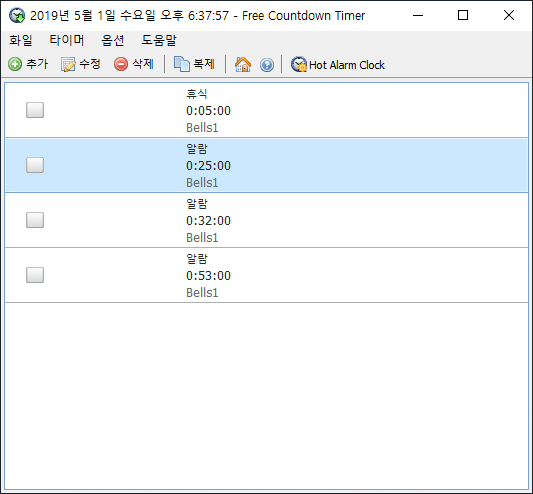This screenshot has width=533, height=494.
Task: Open the home page house icon
Action: tap(243, 64)
